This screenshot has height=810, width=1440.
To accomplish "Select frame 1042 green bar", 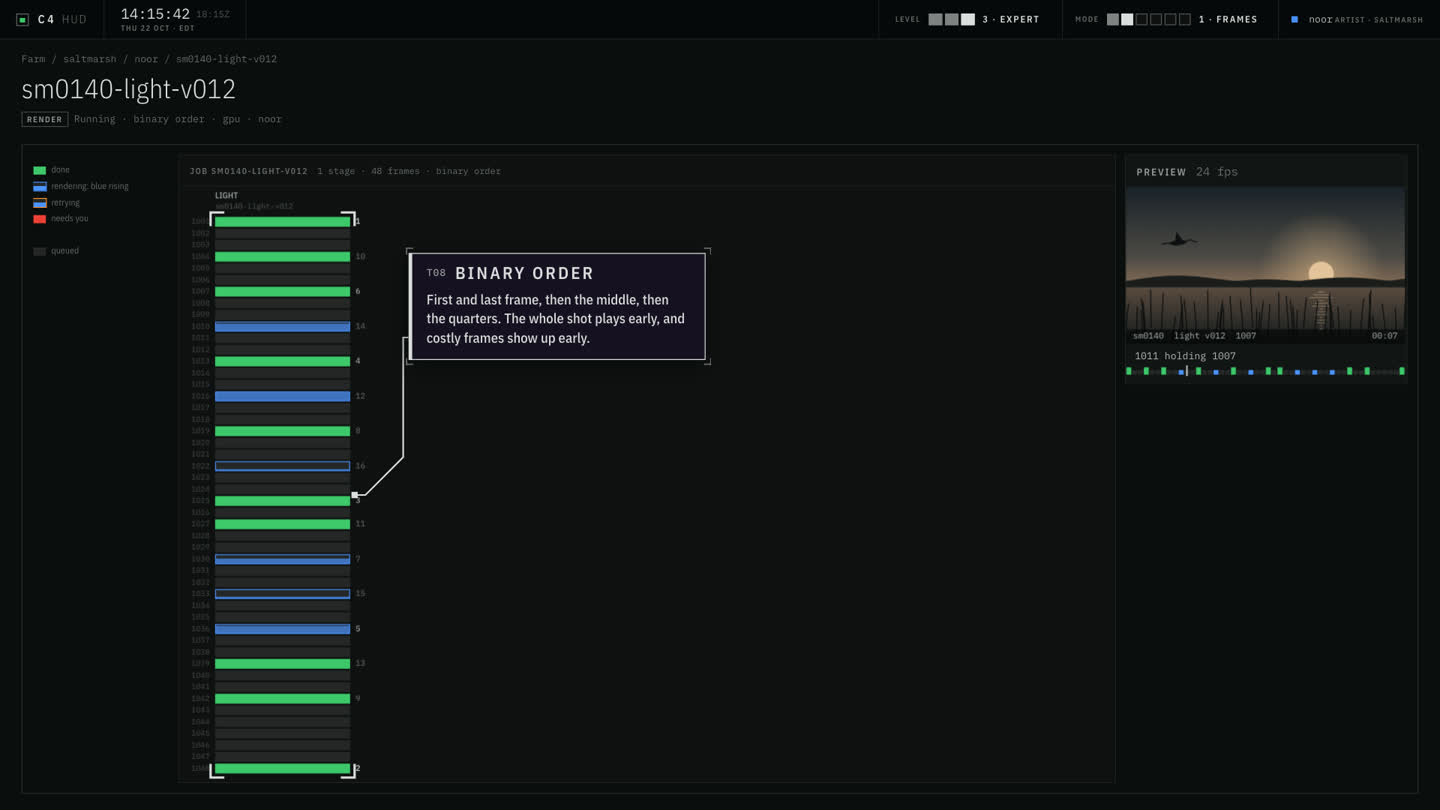I will coord(283,699).
